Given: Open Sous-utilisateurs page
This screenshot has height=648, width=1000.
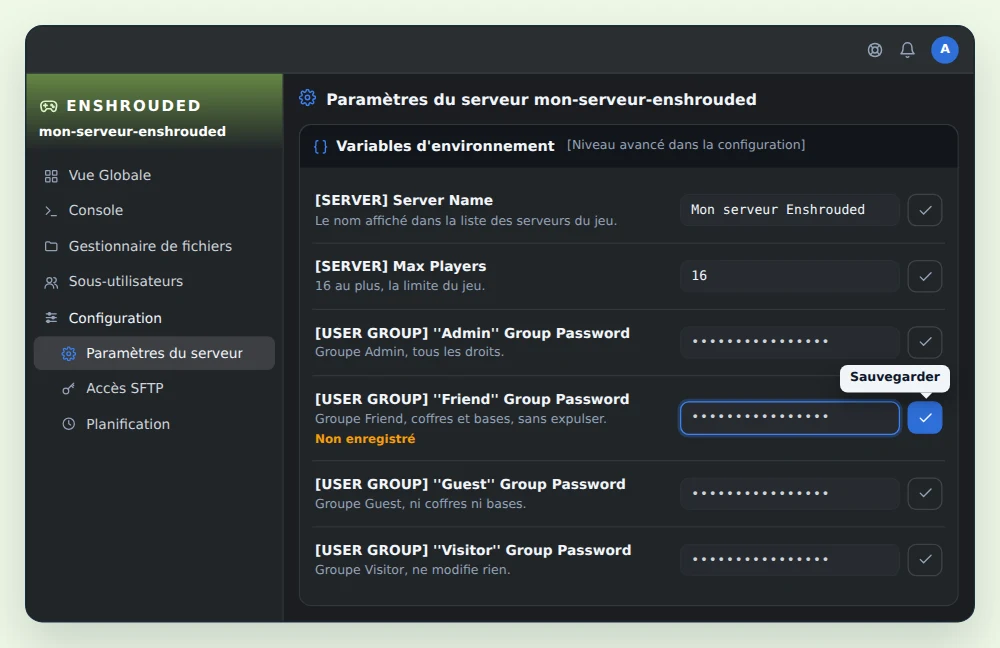Looking at the screenshot, I should [154, 281].
